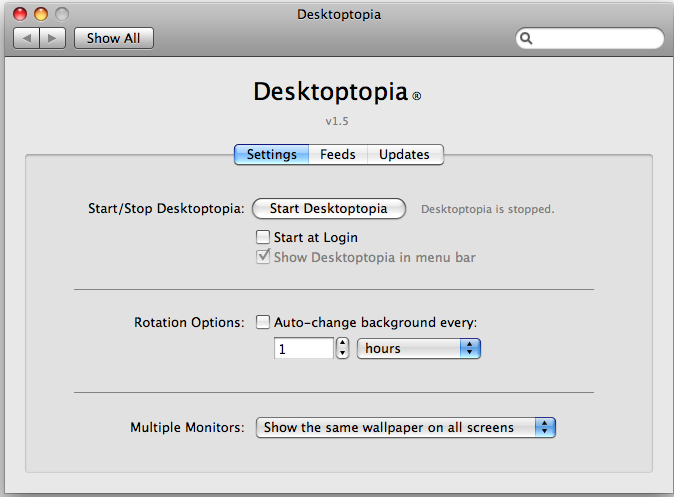Decrement the rotation interval stepper down
674x497 pixels.
click(x=342, y=353)
